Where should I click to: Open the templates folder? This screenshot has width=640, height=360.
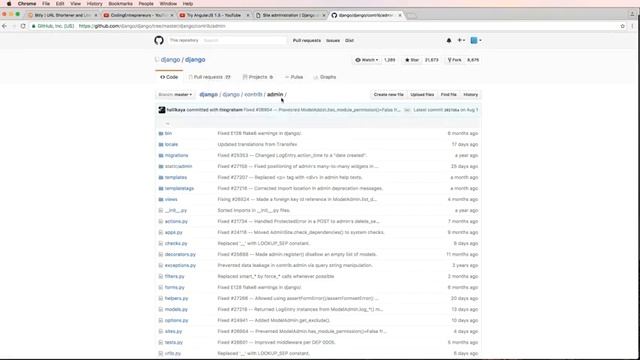[176, 178]
